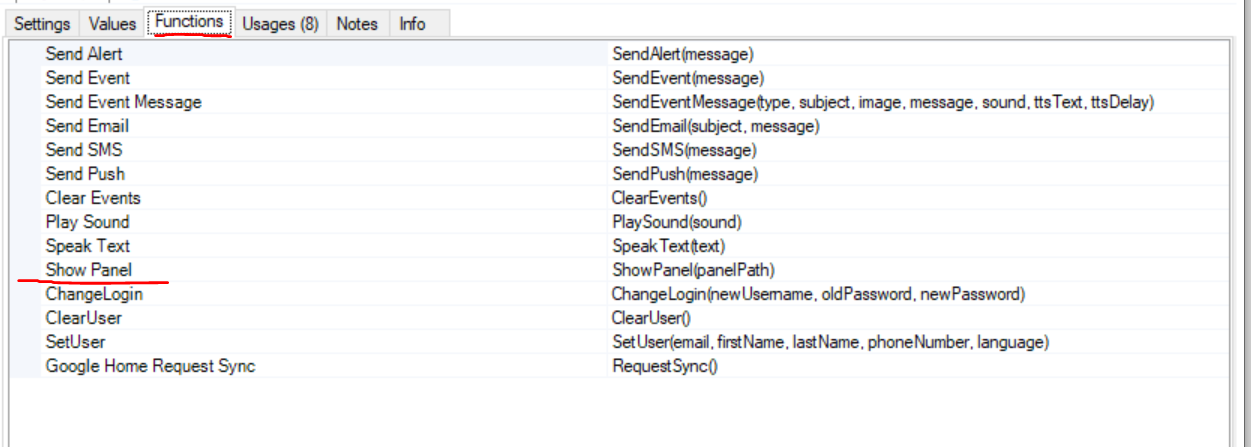
Task: Select the Send Alert function row
Action: click(x=84, y=54)
